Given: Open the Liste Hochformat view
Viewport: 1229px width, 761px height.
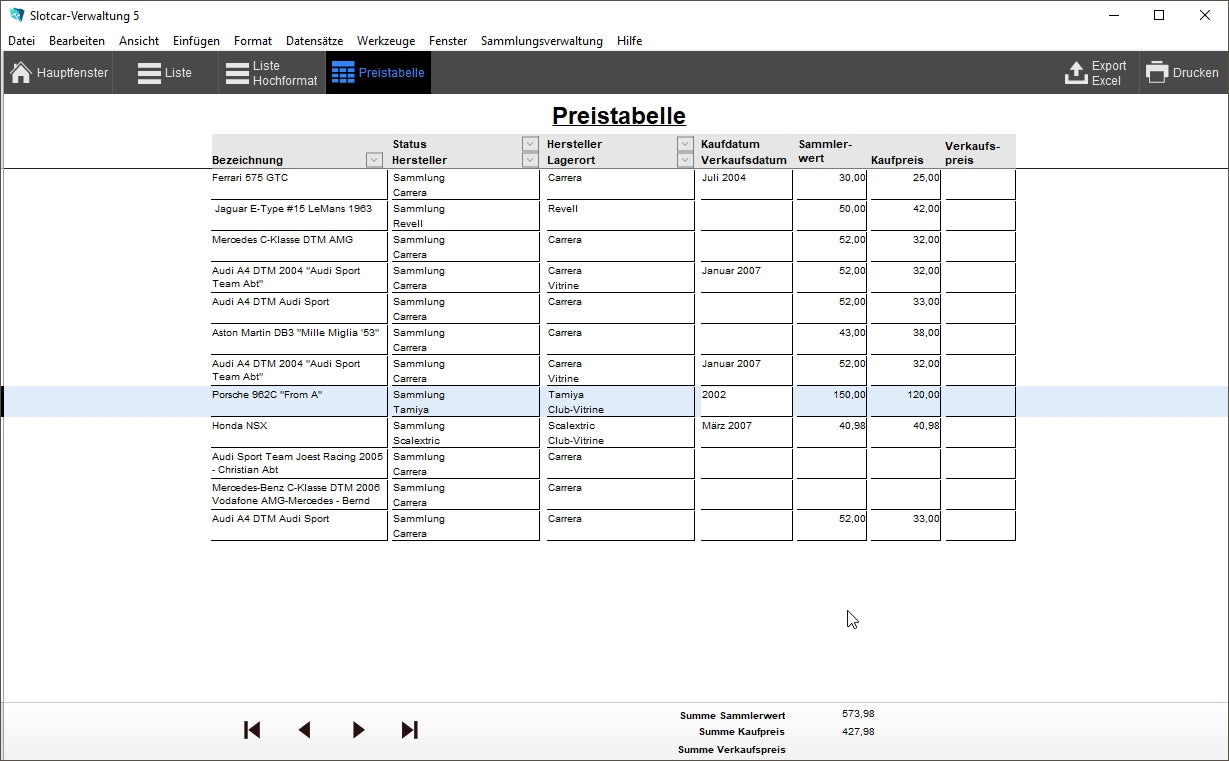Looking at the screenshot, I should coord(271,73).
